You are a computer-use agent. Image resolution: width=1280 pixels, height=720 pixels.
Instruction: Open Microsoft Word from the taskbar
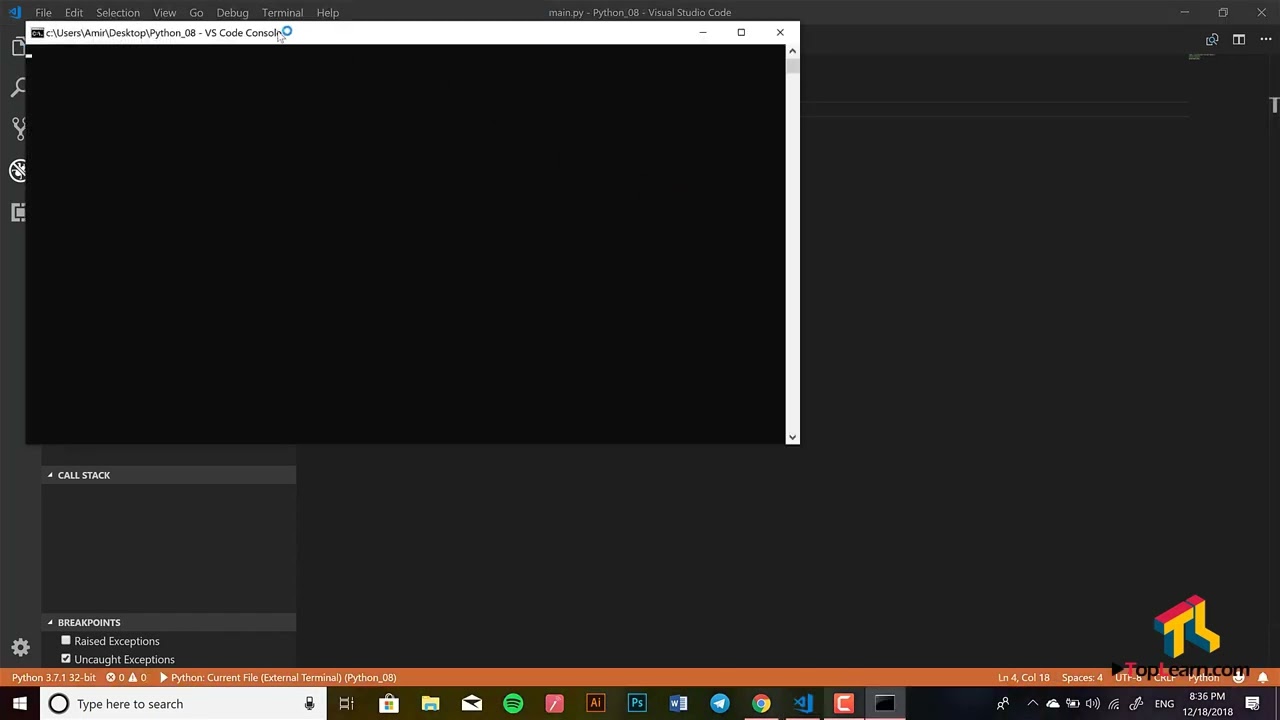pyautogui.click(x=678, y=704)
